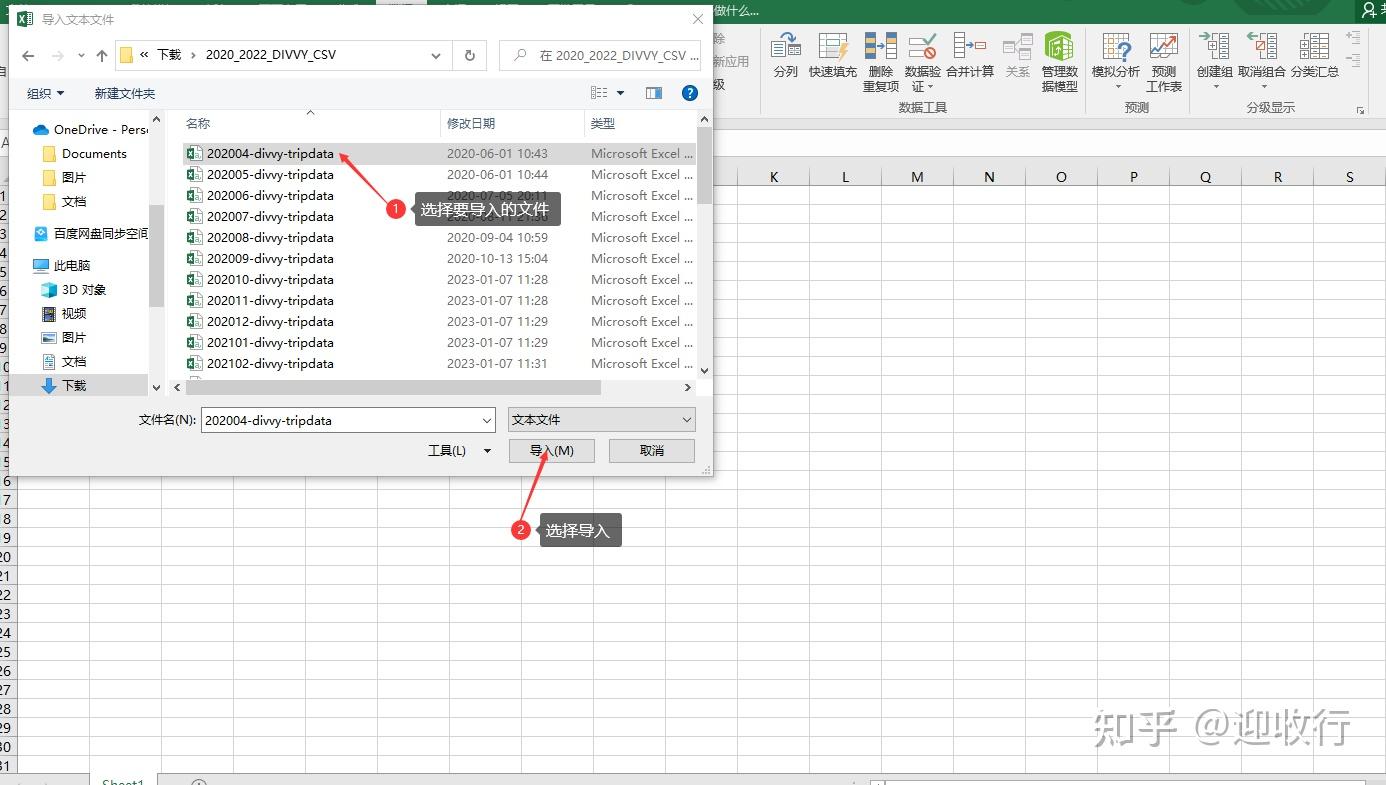Open the dialog's blue help icon
The width and height of the screenshot is (1386, 785).
click(x=689, y=93)
